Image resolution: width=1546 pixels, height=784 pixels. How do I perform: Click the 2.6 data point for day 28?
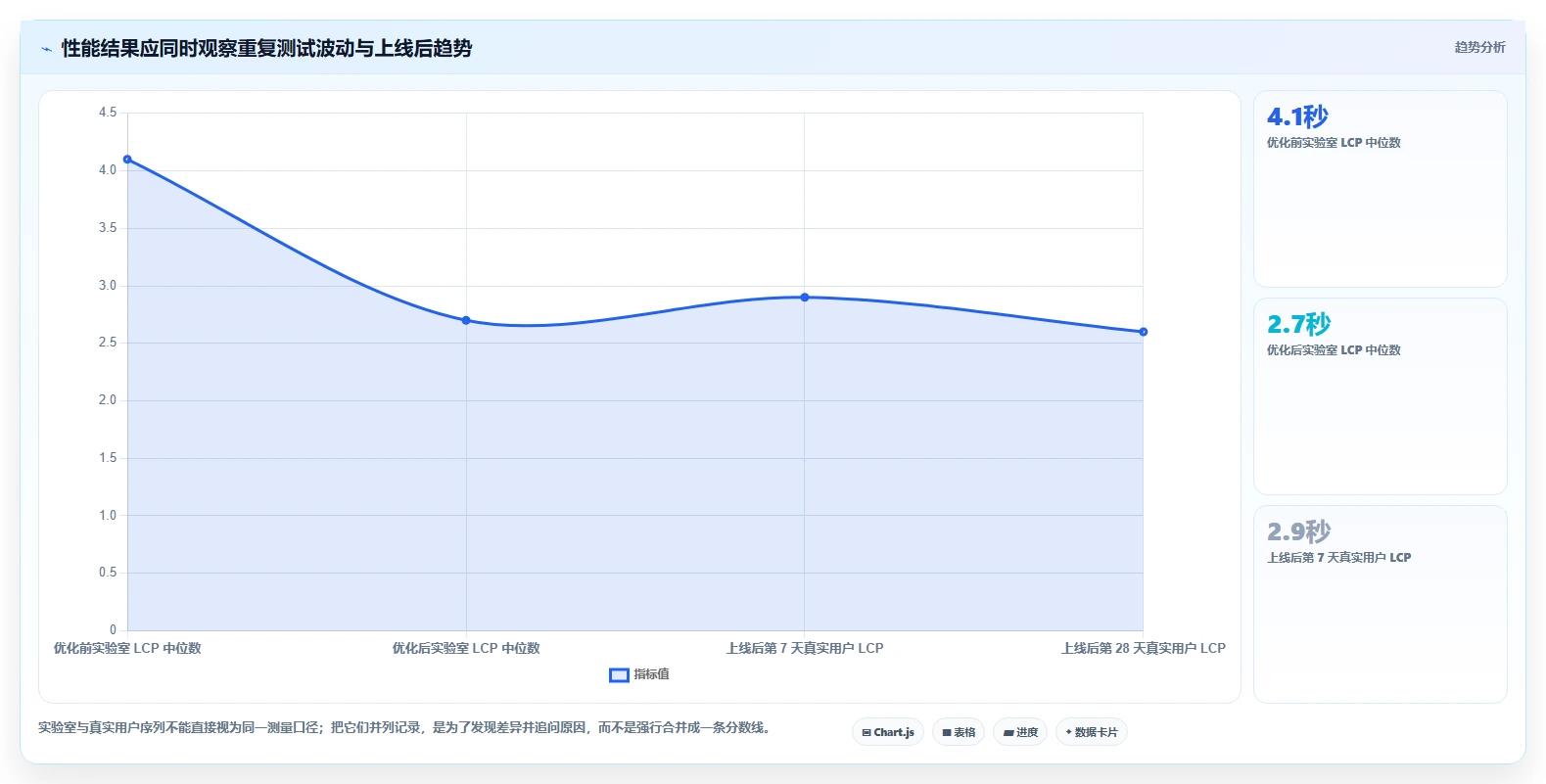[1143, 332]
